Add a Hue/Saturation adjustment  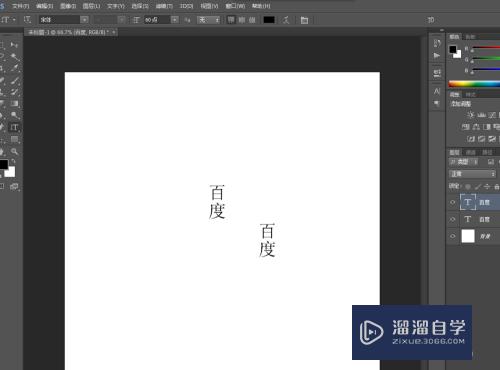click(466, 127)
